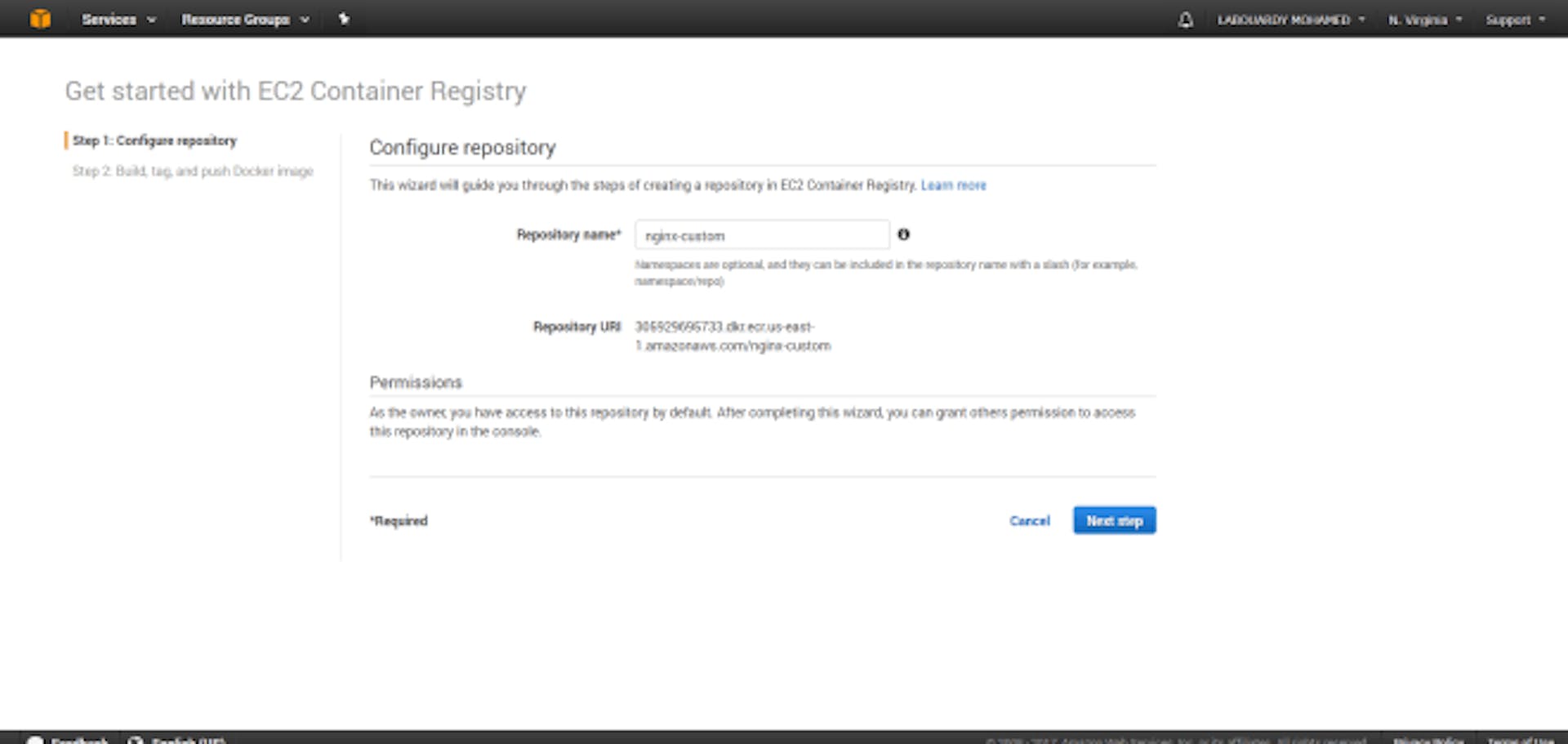
Task: Open the account name dropdown
Action: click(1290, 20)
